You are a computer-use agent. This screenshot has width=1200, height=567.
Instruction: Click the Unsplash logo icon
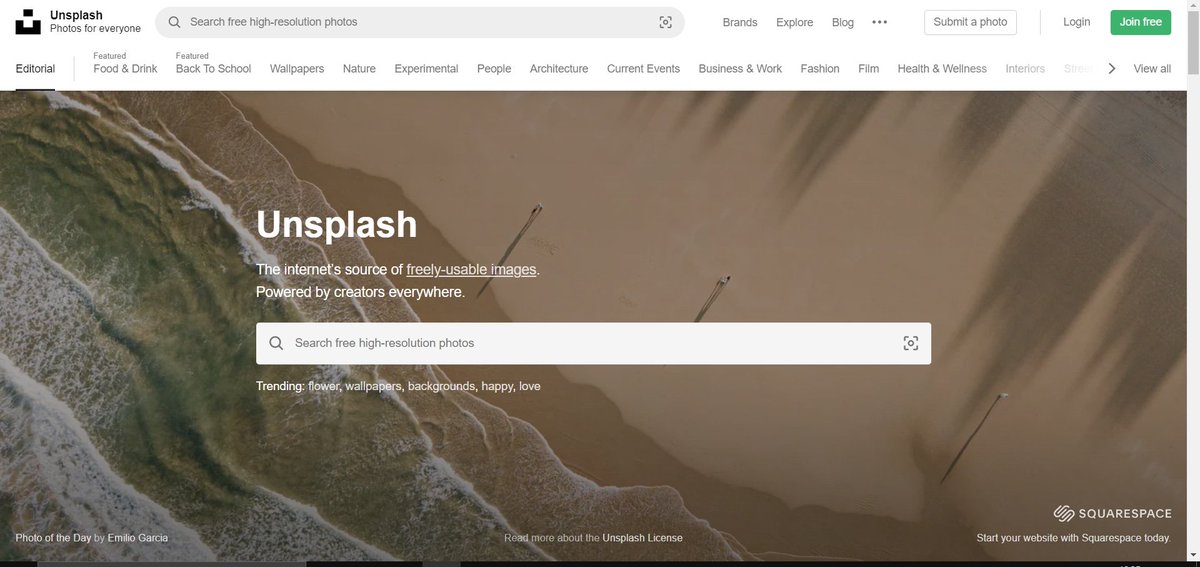click(28, 22)
